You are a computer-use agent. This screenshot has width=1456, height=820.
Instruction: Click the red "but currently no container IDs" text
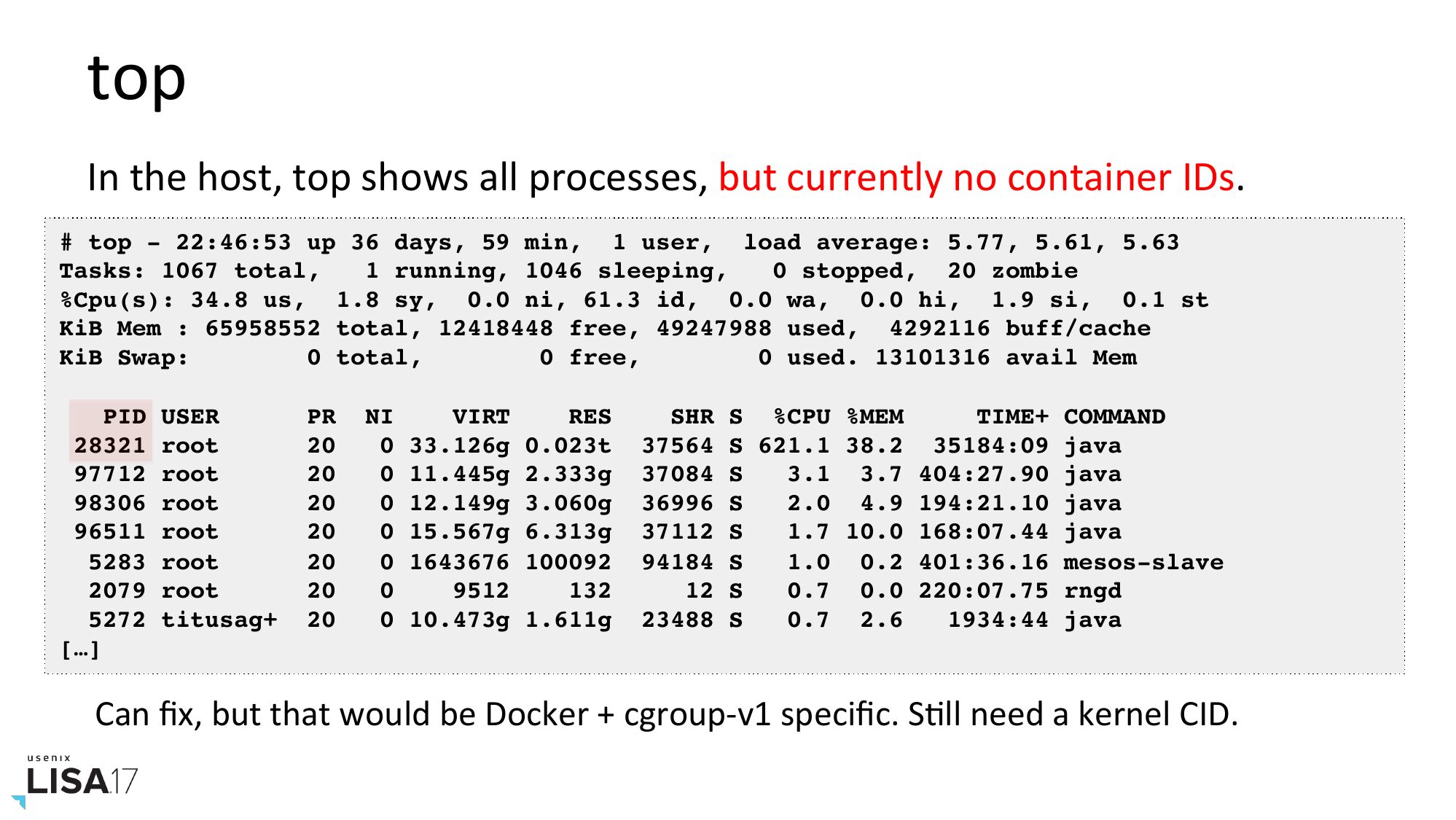point(976,177)
